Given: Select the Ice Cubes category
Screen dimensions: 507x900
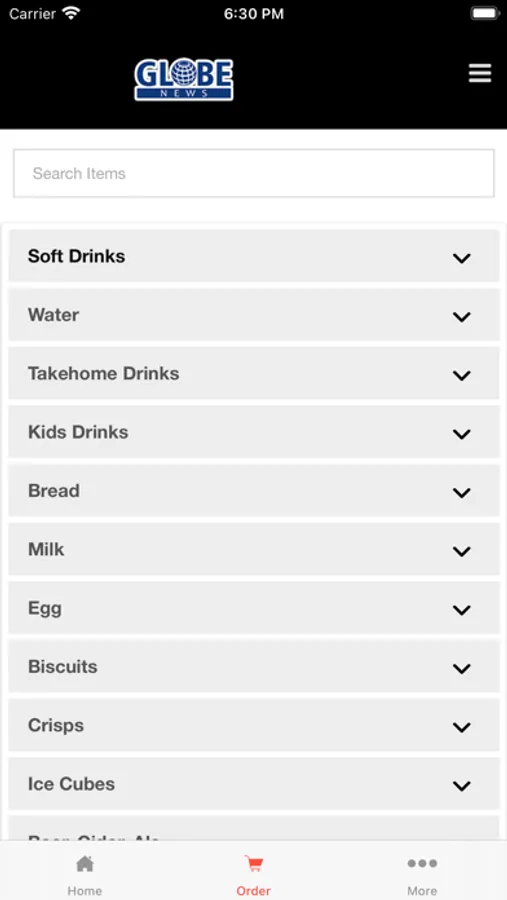Looking at the screenshot, I should (x=253, y=783).
